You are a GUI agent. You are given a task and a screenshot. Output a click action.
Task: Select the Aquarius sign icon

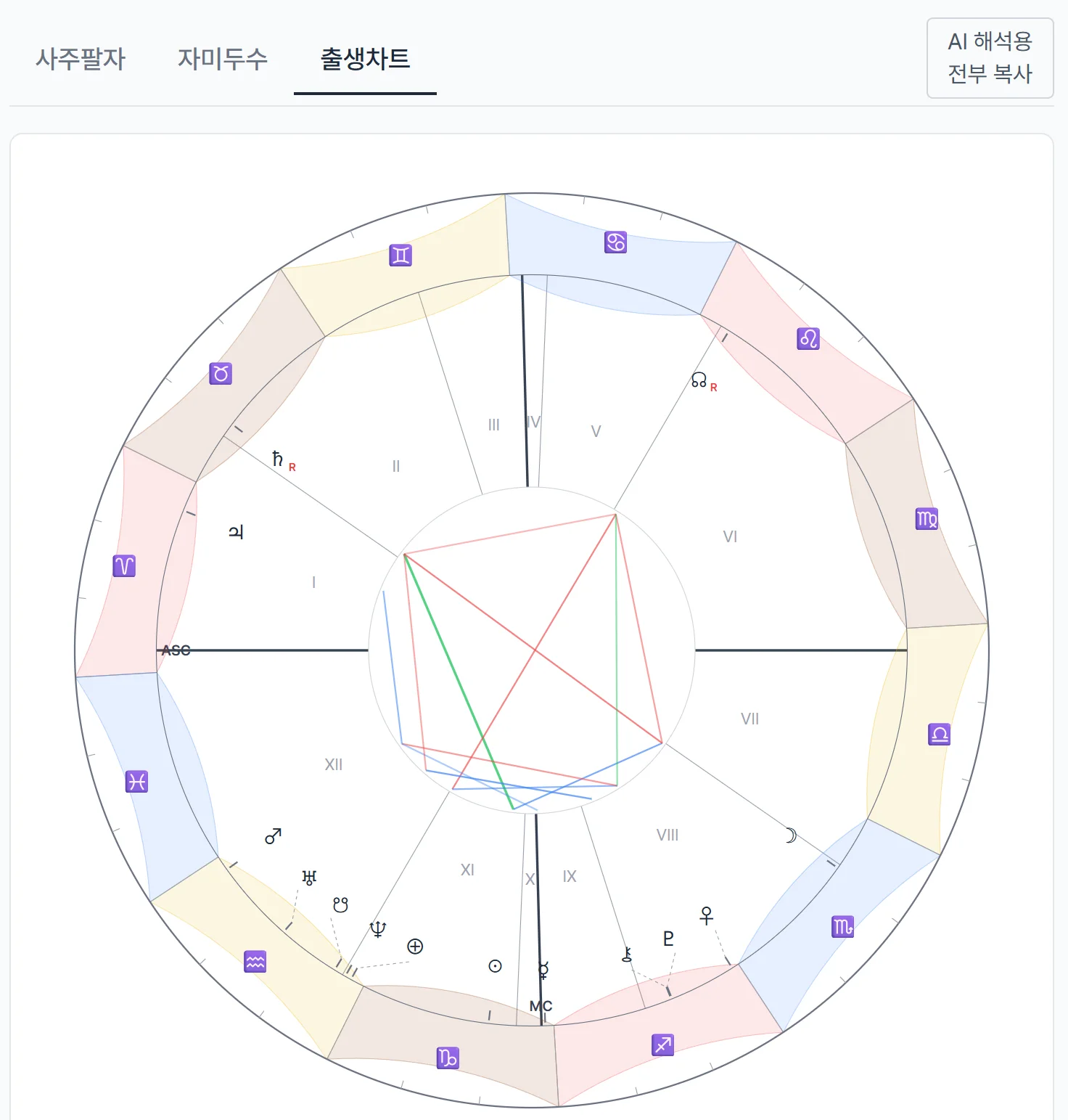pos(254,962)
